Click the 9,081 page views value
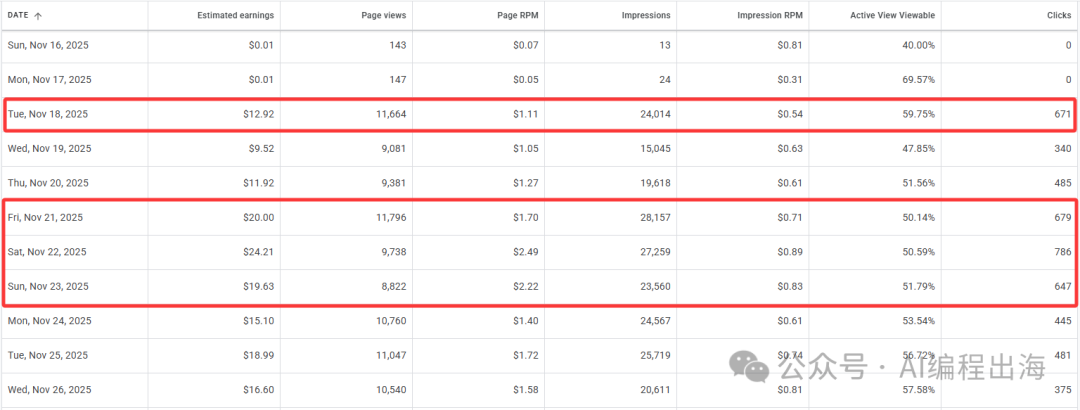1080x410 pixels. click(393, 149)
